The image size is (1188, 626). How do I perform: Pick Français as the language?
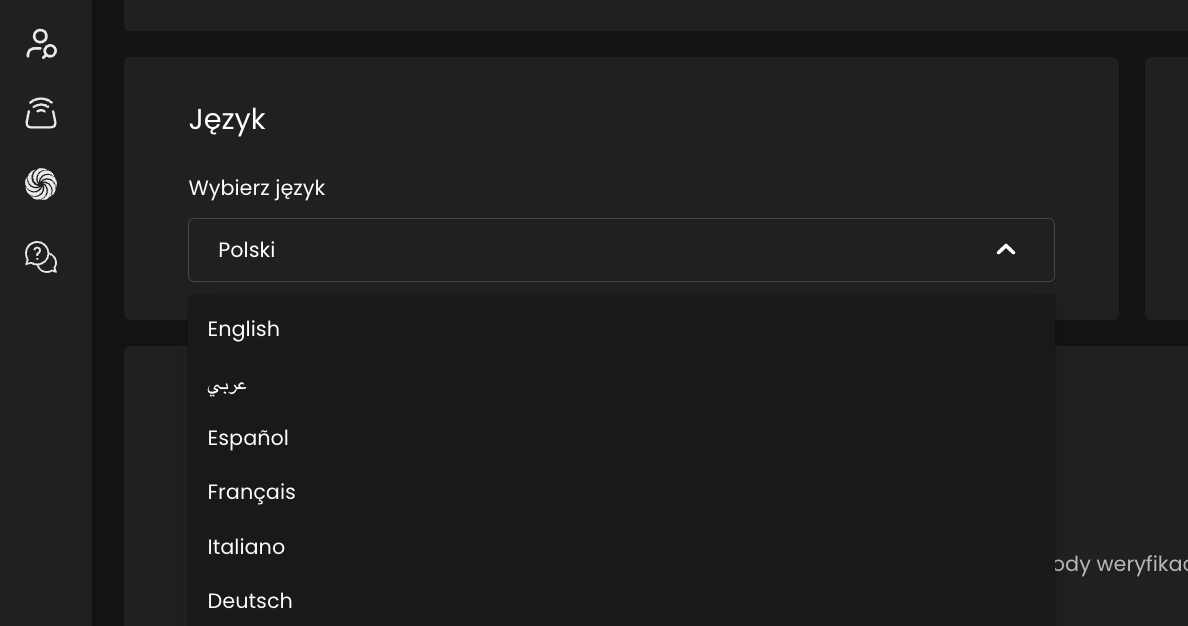pyautogui.click(x=621, y=493)
